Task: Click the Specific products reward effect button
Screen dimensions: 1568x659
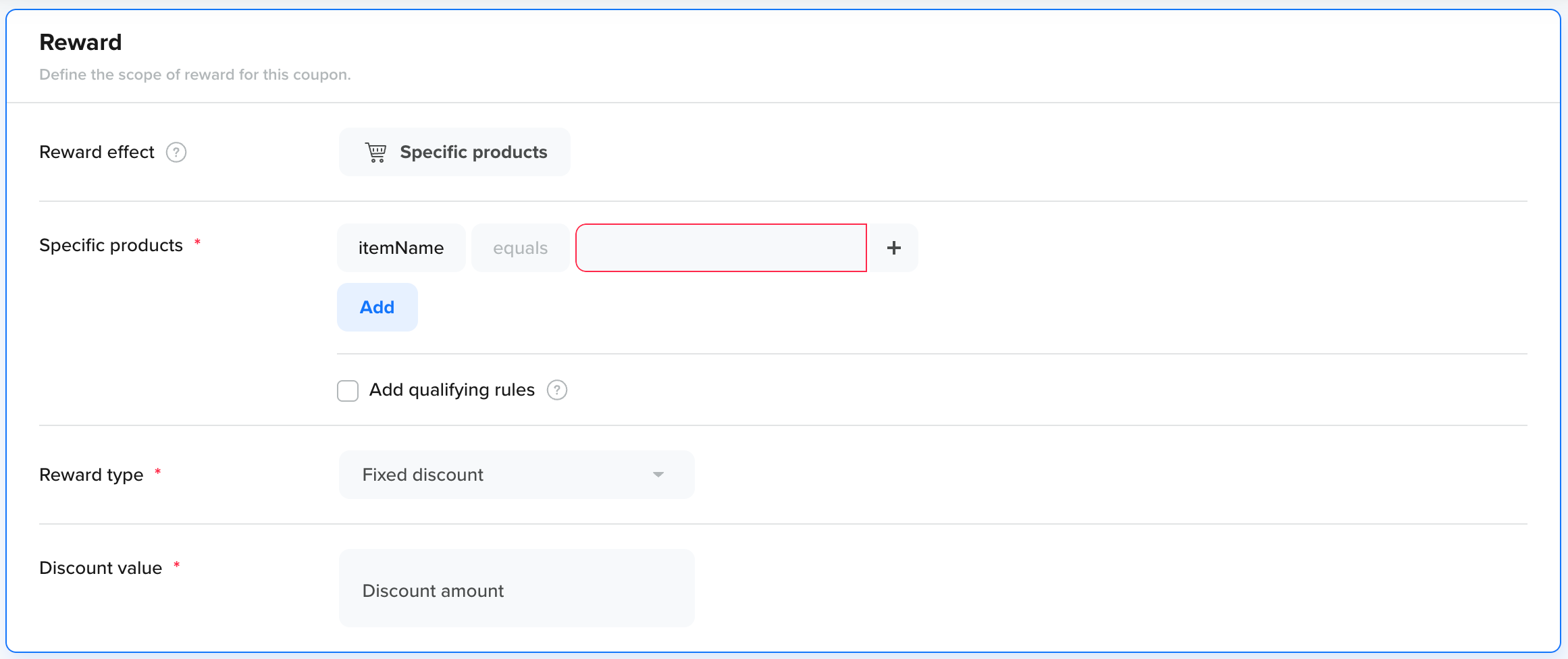Action: point(454,153)
